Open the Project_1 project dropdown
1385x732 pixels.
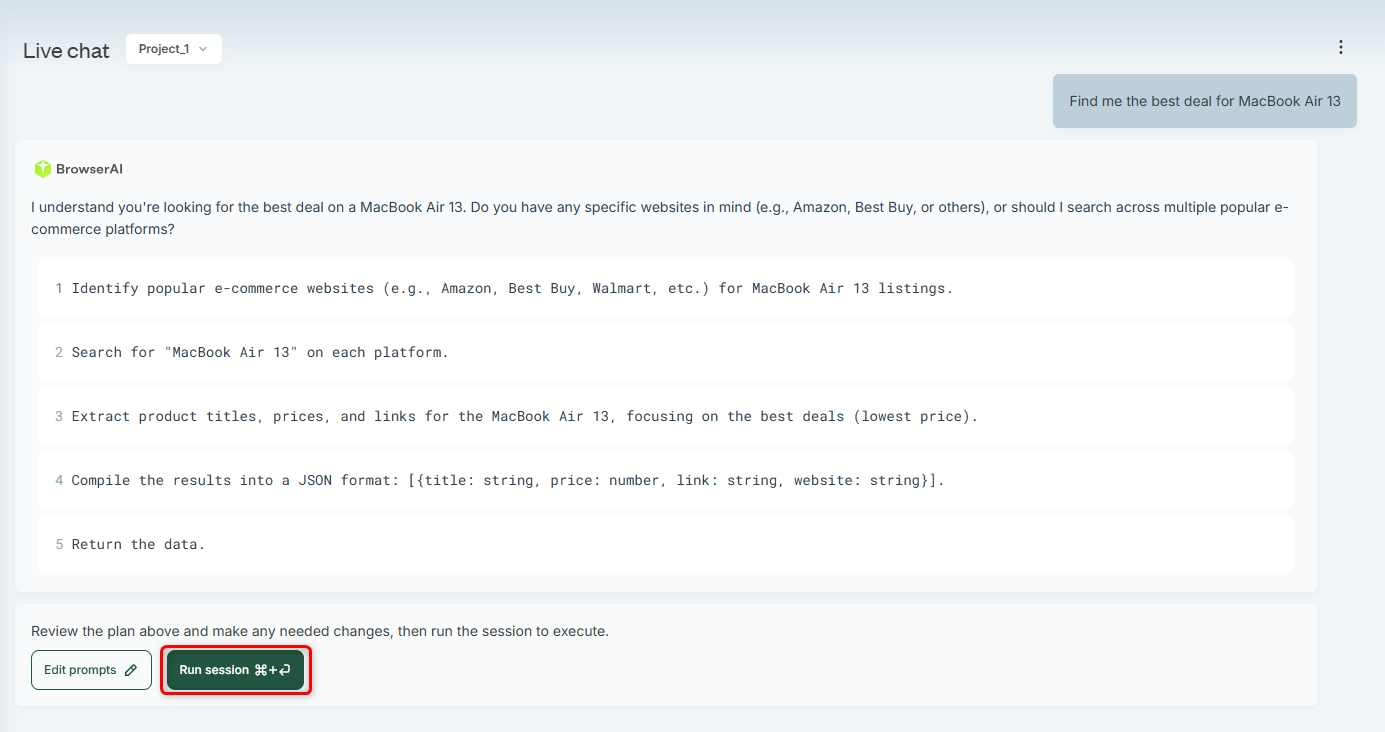(x=174, y=49)
